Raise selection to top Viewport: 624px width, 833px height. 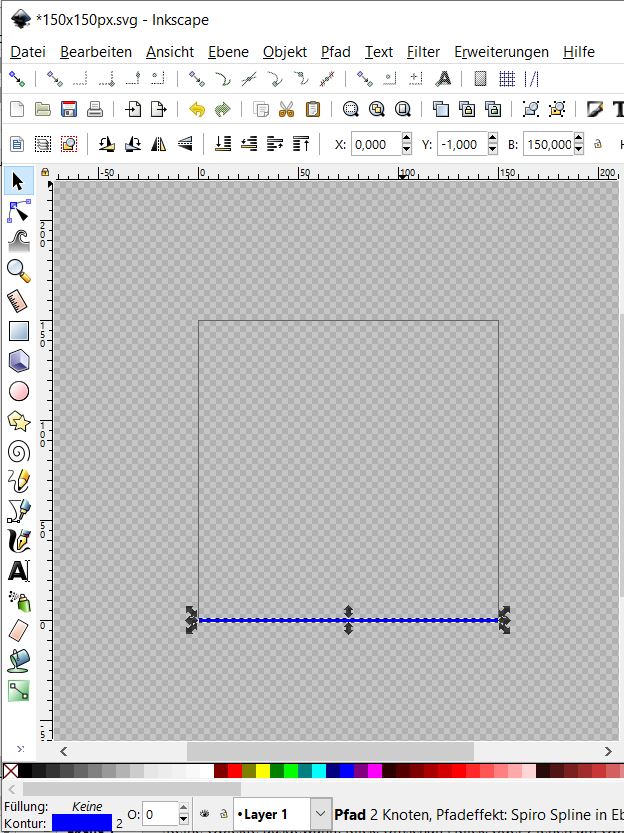[301, 144]
